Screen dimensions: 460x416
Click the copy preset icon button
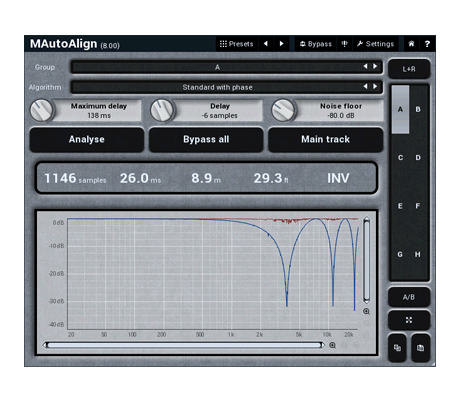coord(397,348)
